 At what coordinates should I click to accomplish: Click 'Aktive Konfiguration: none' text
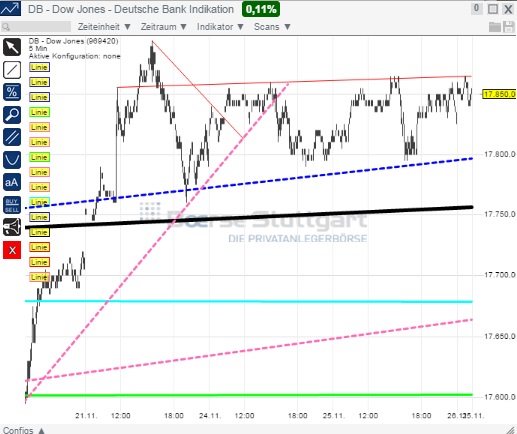(x=74, y=56)
